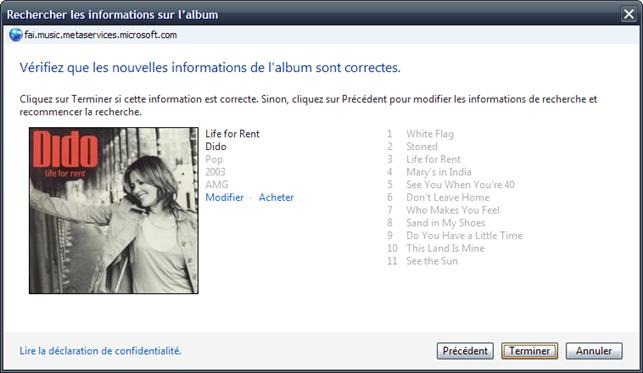643x373 pixels.
Task: Select Mary's in India track
Action: (438, 172)
